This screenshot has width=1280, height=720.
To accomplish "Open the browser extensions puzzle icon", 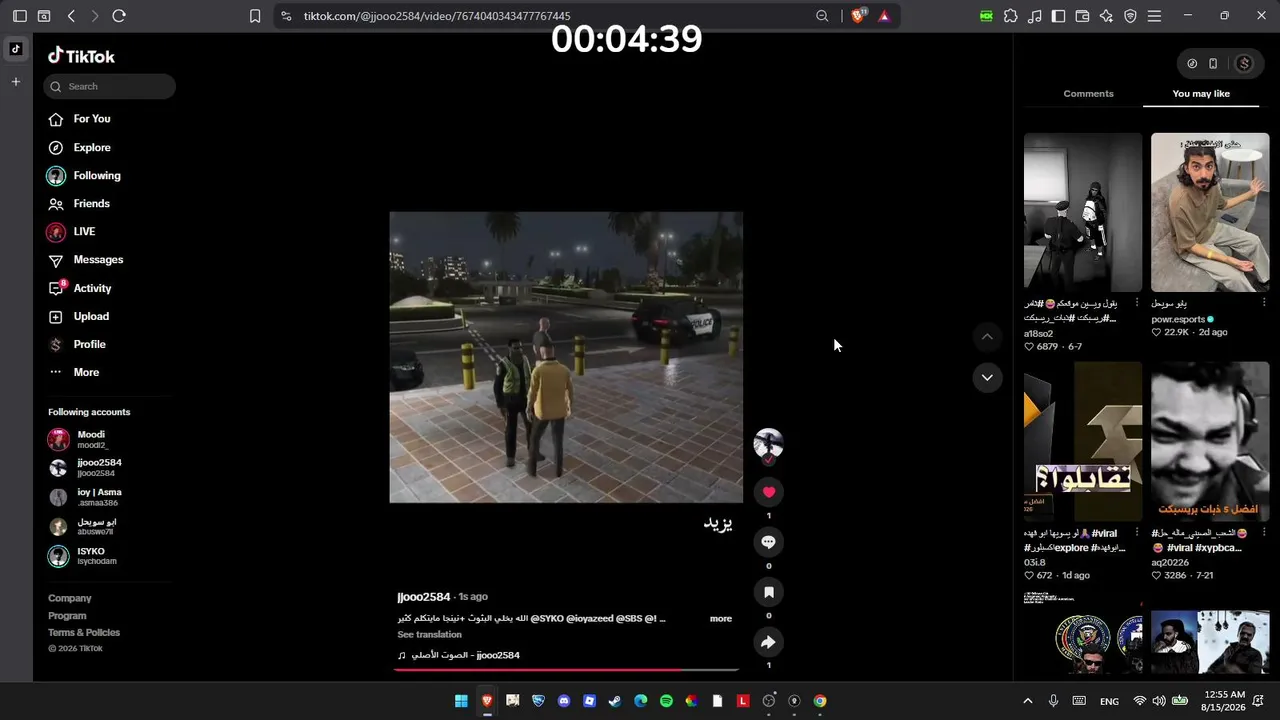I will (x=1011, y=16).
